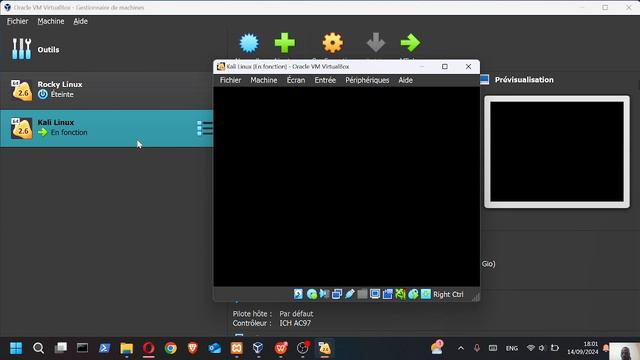Click the Nouvelle blue starburst toolbar icon
This screenshot has width=640, height=360.
click(249, 43)
